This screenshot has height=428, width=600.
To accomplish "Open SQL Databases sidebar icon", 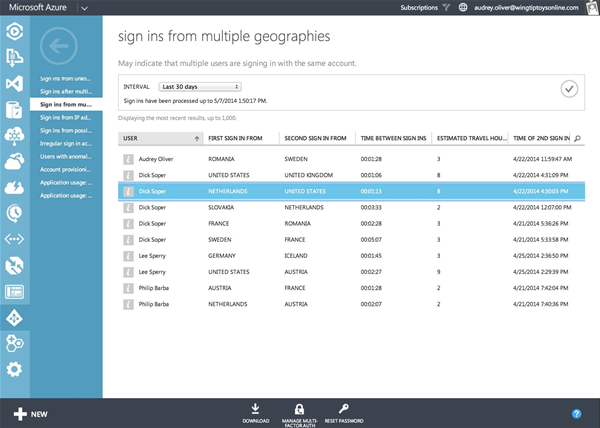I will click(15, 110).
